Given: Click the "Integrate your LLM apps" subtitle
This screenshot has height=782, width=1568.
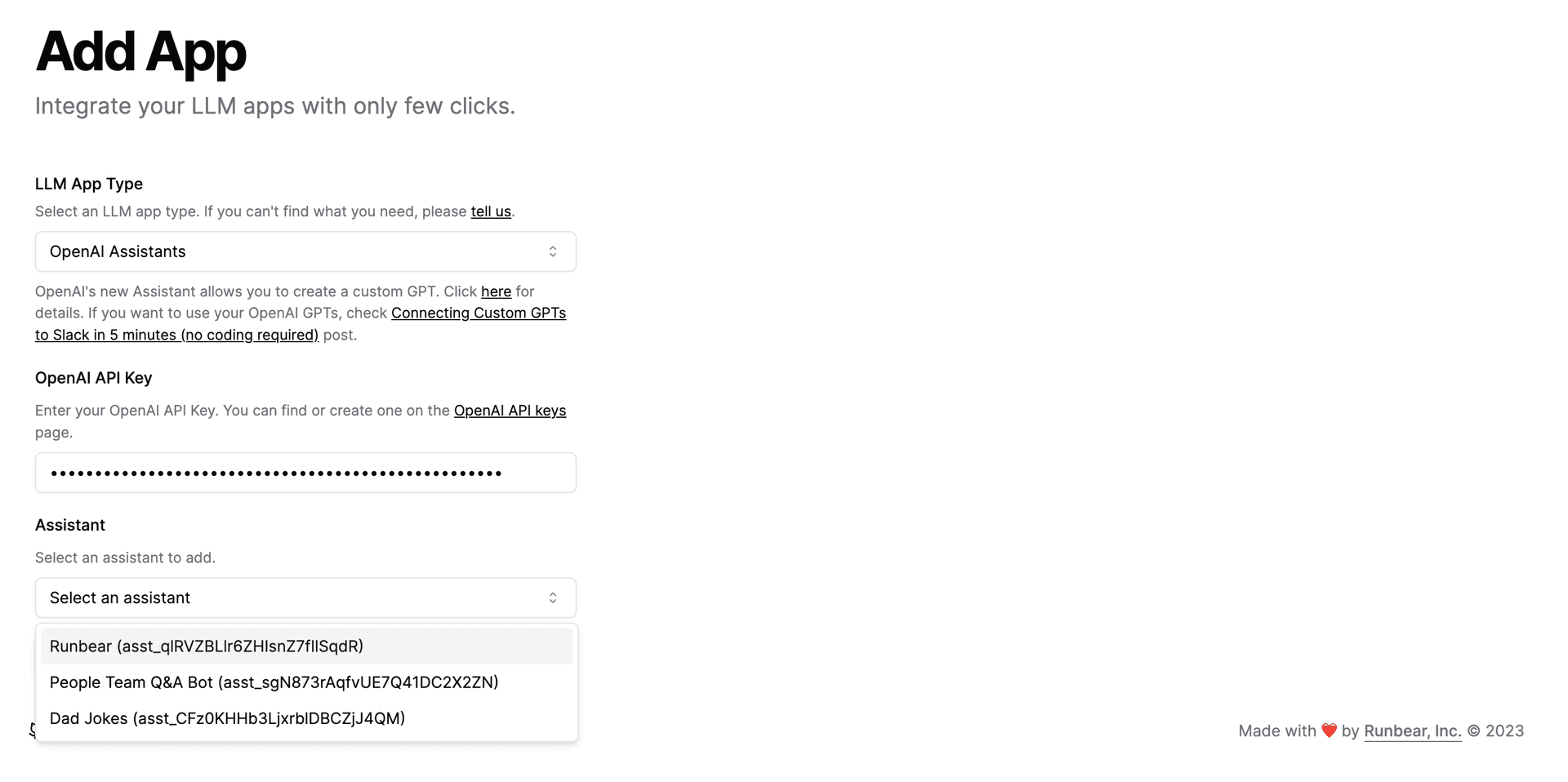Looking at the screenshot, I should (x=275, y=106).
